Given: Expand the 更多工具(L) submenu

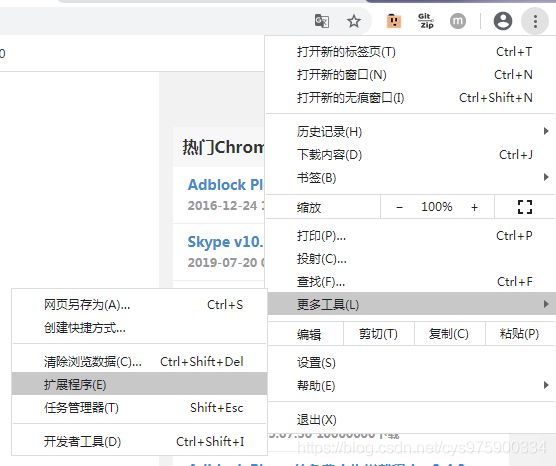Looking at the screenshot, I should [x=410, y=304].
